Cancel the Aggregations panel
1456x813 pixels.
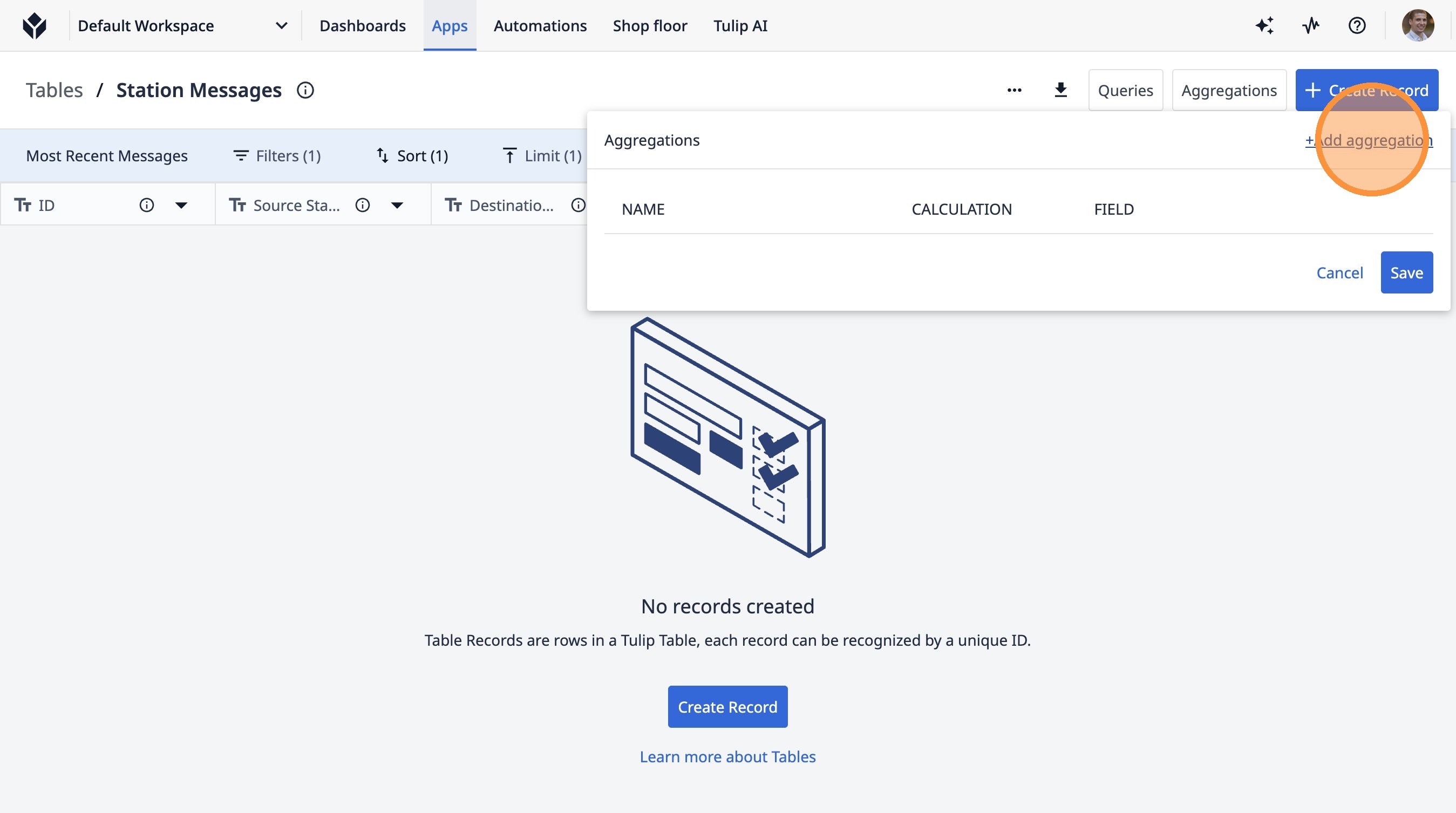(x=1339, y=273)
